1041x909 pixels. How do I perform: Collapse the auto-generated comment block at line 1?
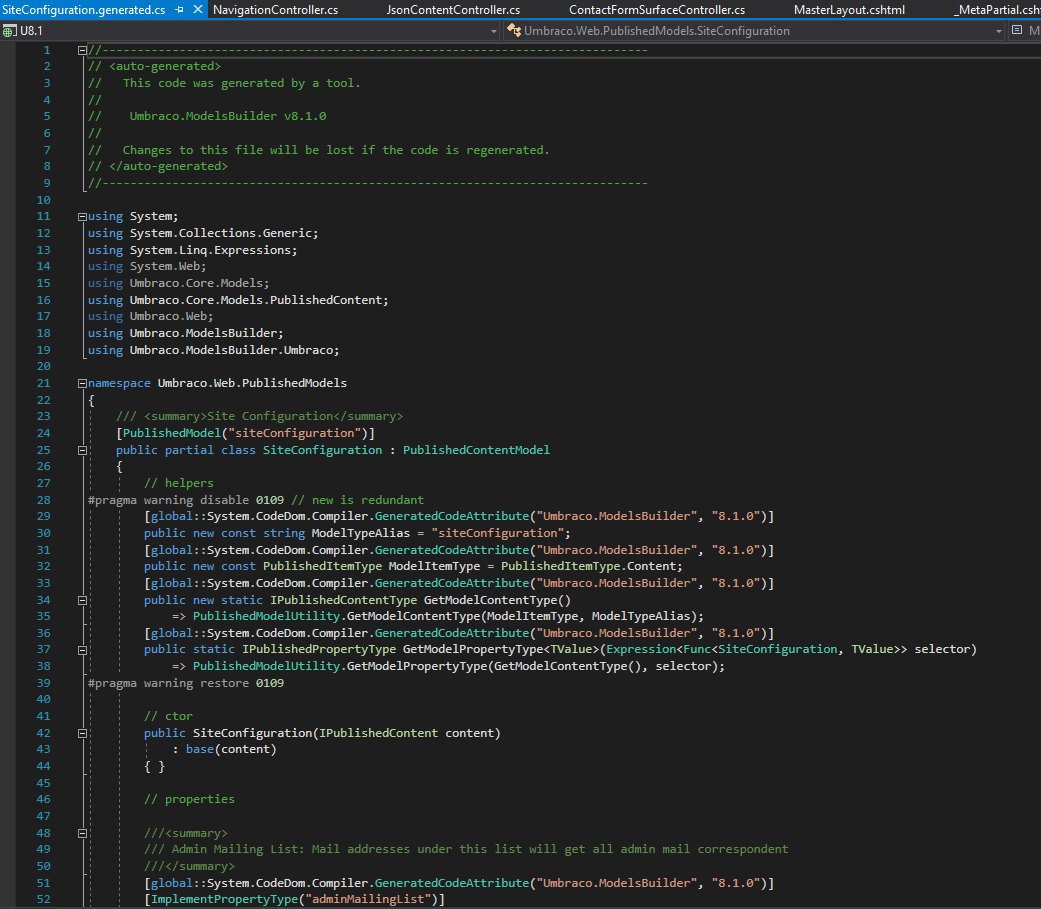coord(82,50)
